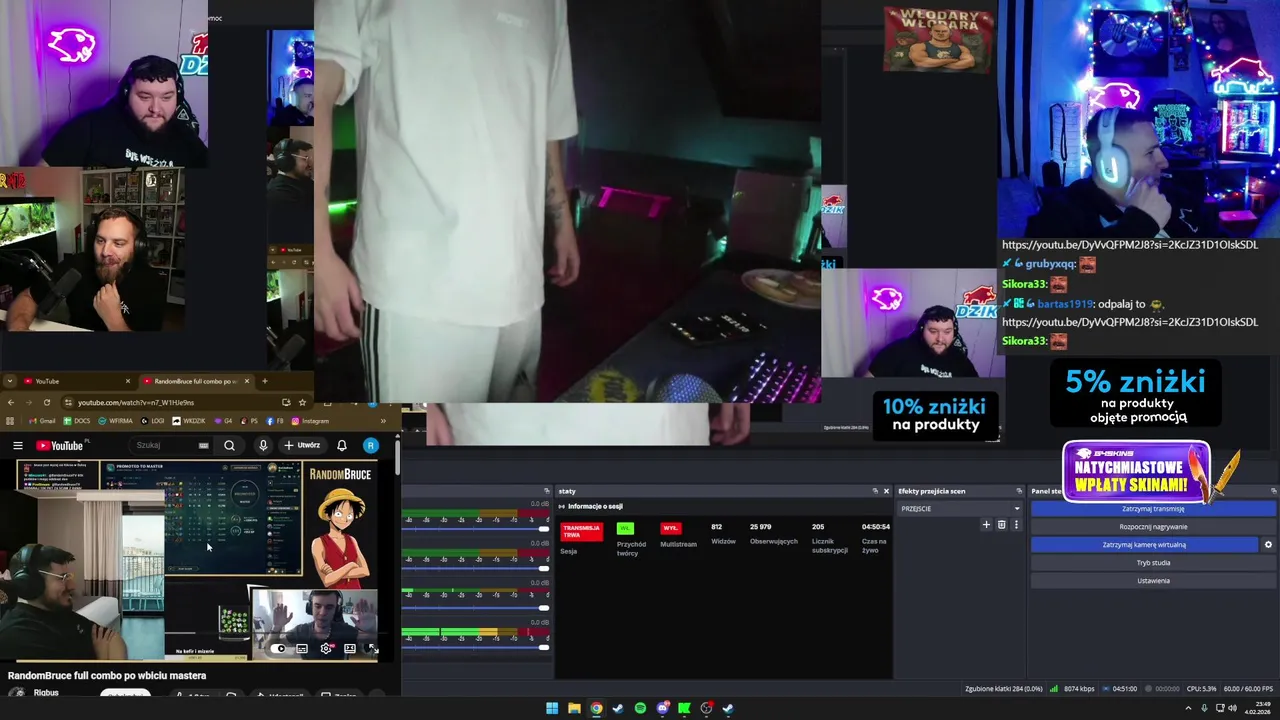Open transition properties three-dot menu

pyautogui.click(x=1016, y=524)
